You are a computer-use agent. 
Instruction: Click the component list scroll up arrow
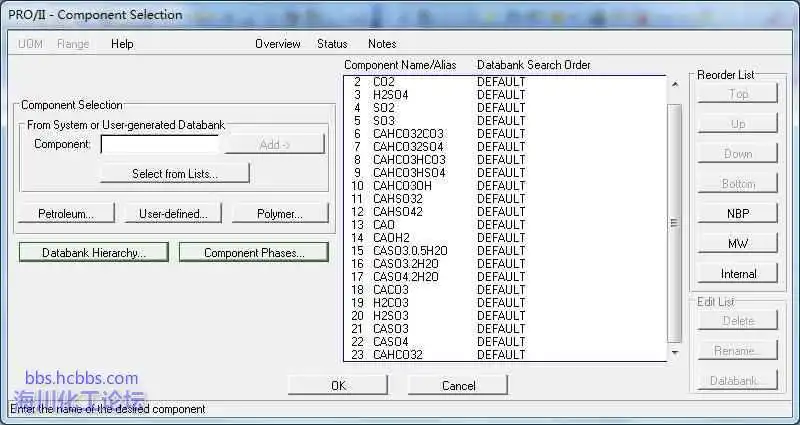point(675,84)
